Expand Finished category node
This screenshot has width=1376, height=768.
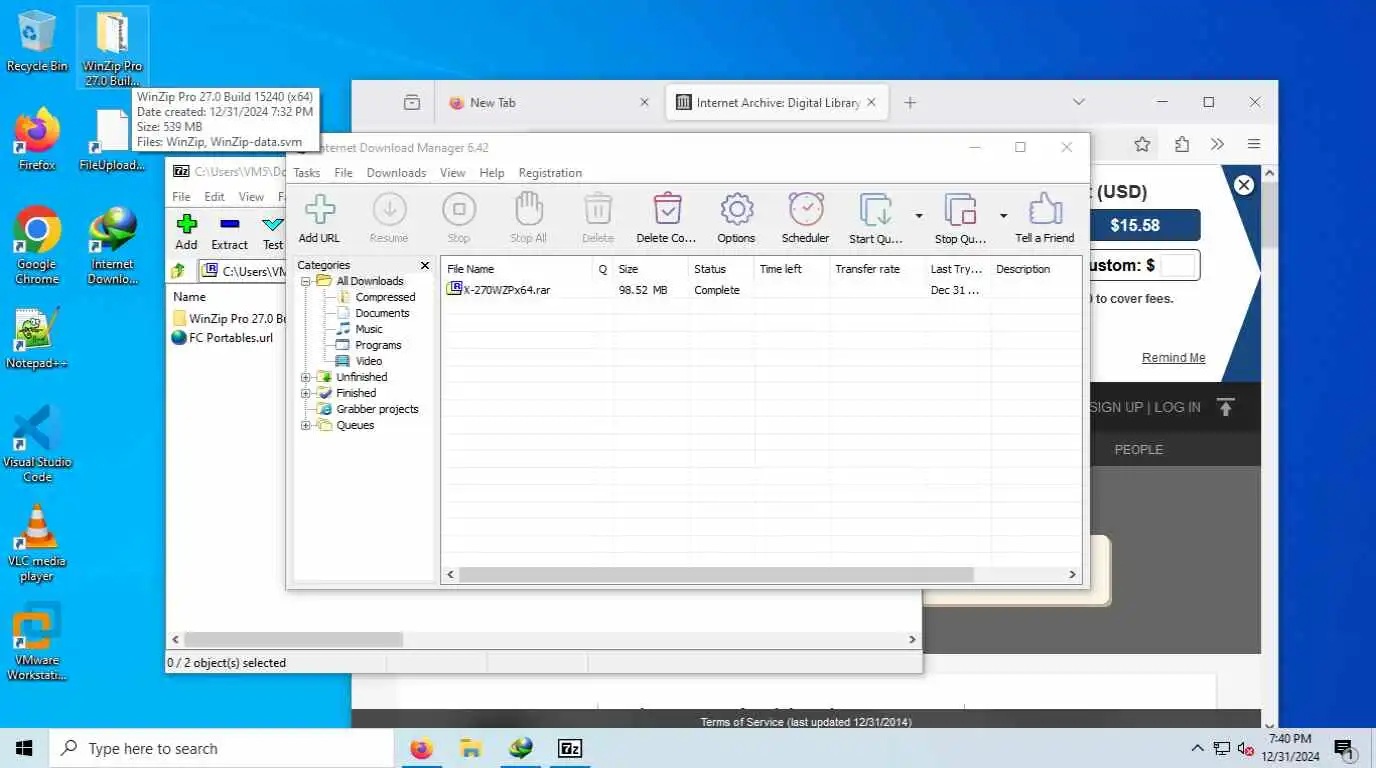click(306, 394)
